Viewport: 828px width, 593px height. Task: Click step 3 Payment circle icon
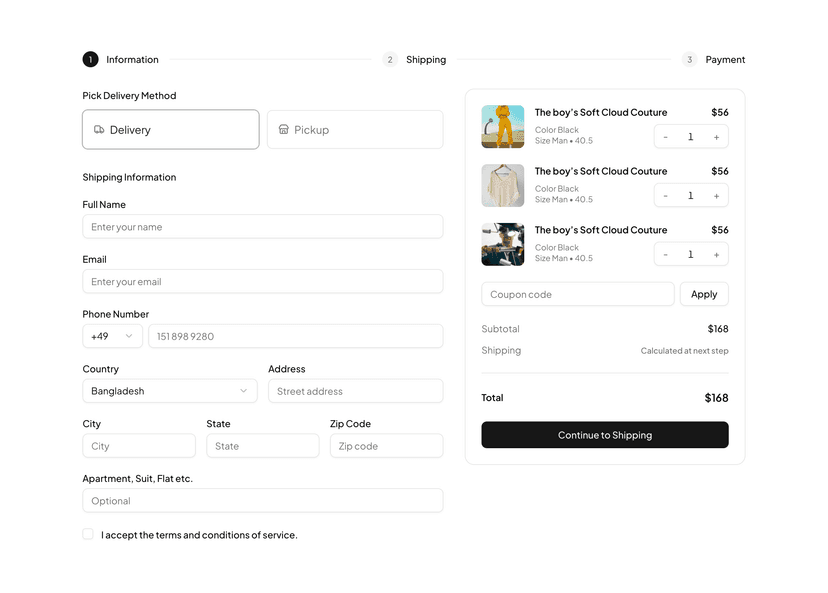pyautogui.click(x=689, y=59)
